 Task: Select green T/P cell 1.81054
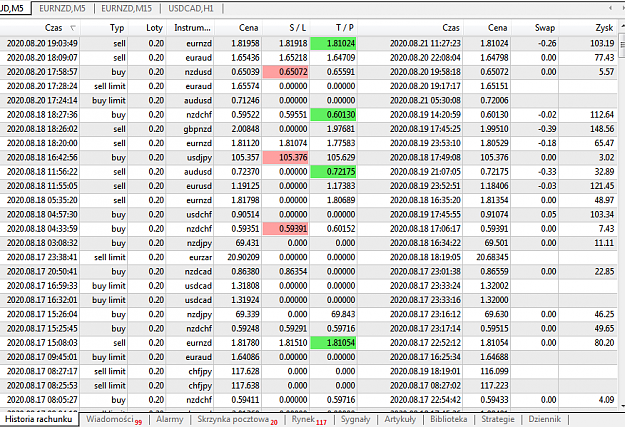[x=333, y=343]
